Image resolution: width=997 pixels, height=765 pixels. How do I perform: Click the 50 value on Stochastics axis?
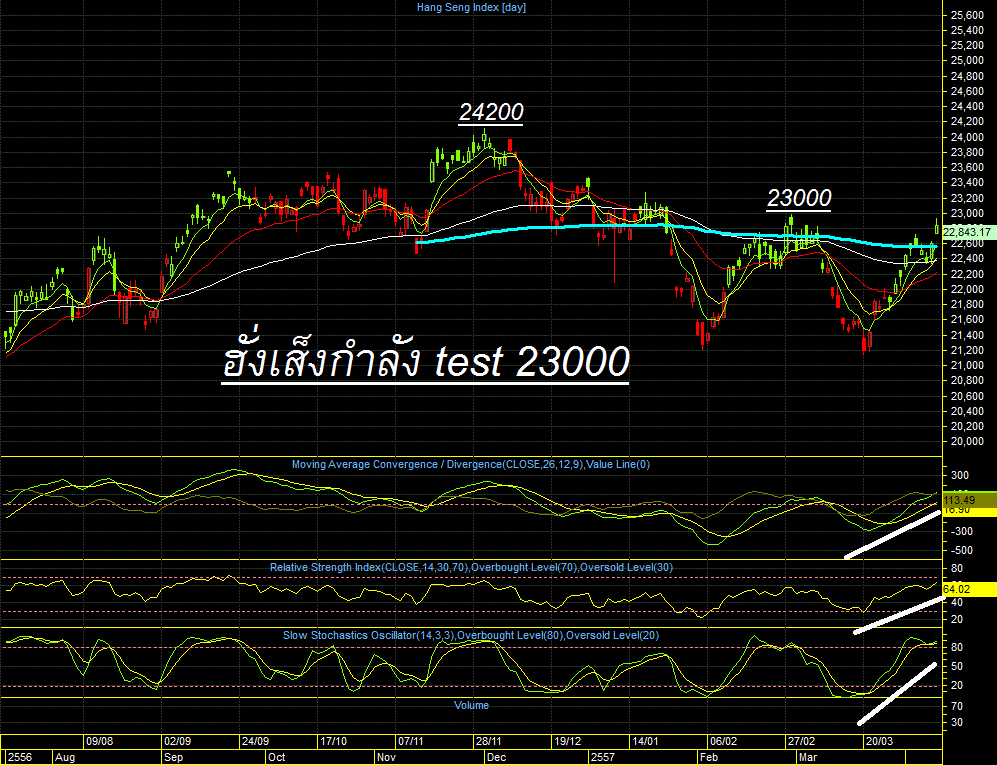tap(956, 667)
